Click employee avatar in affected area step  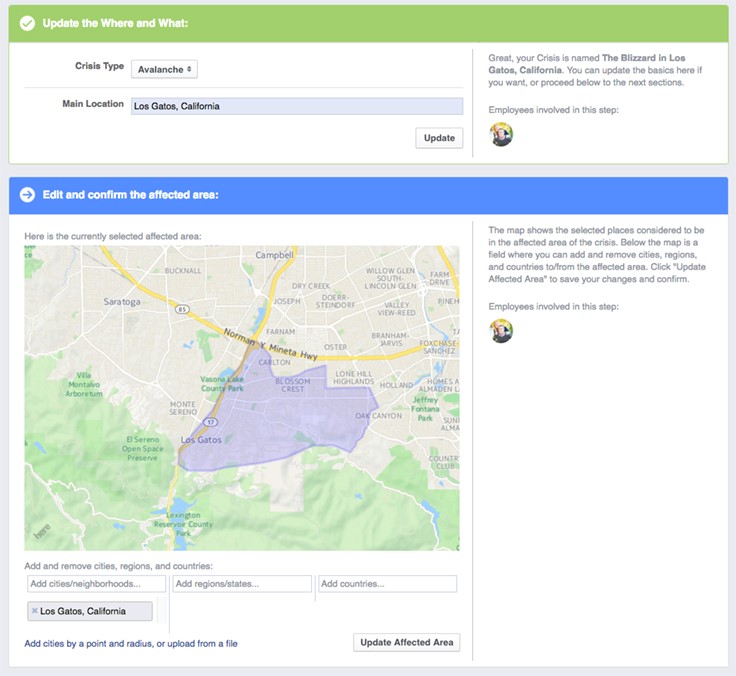pos(501,331)
